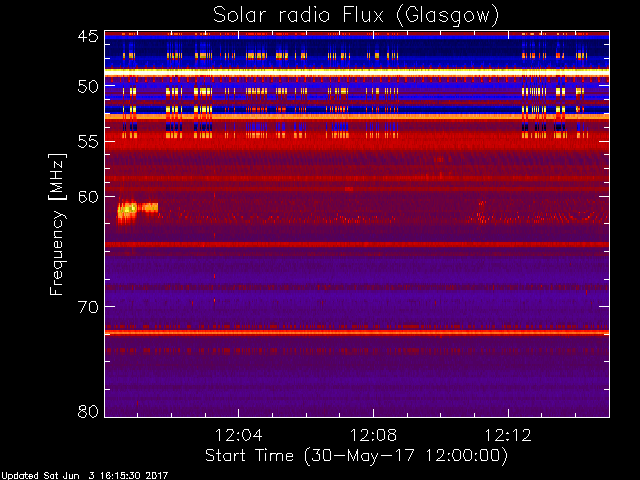640x480 pixels.
Task: Click the 12:08 time axis label
Action: point(373,435)
